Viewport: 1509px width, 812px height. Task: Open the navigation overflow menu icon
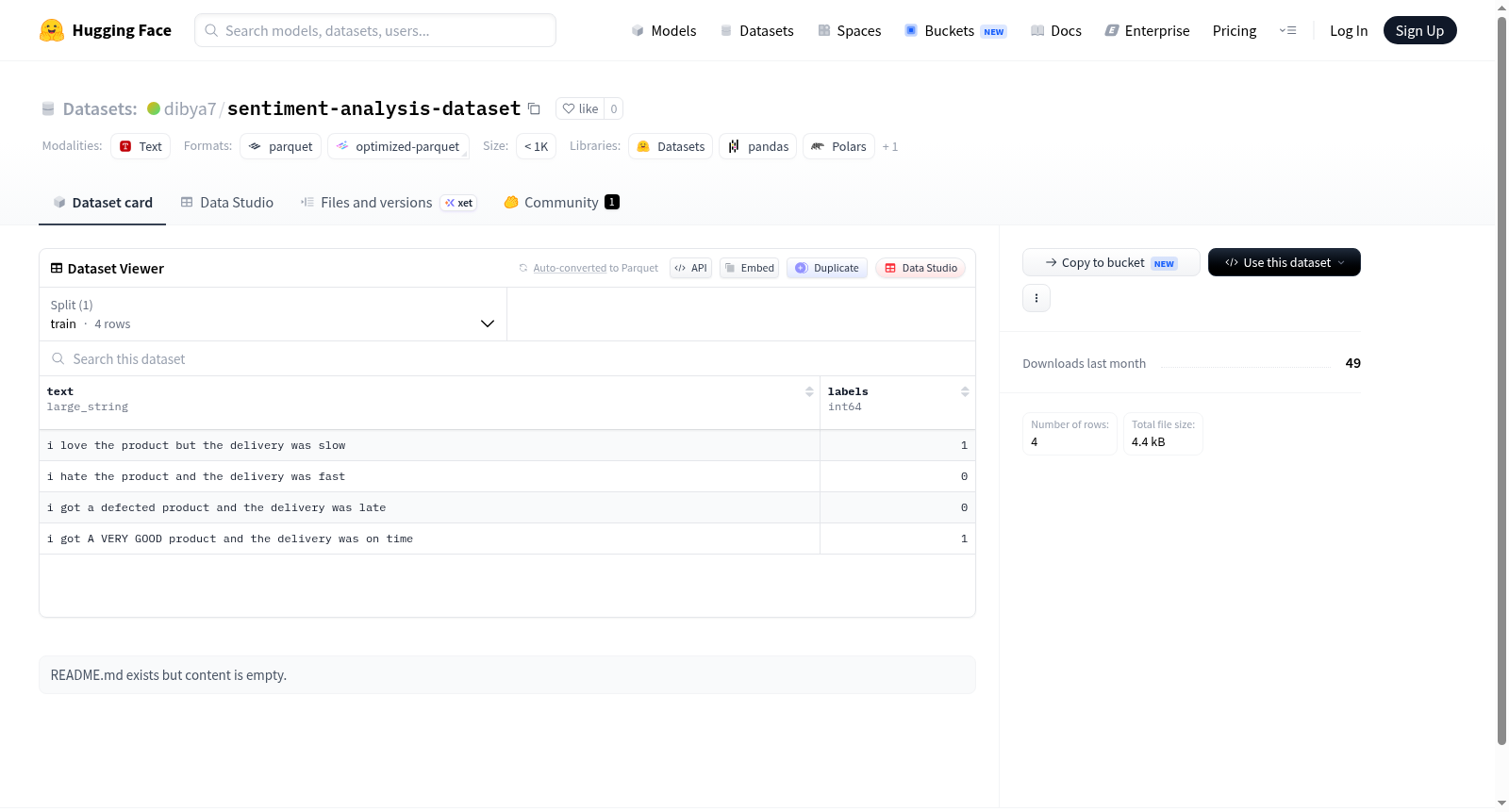click(1287, 30)
